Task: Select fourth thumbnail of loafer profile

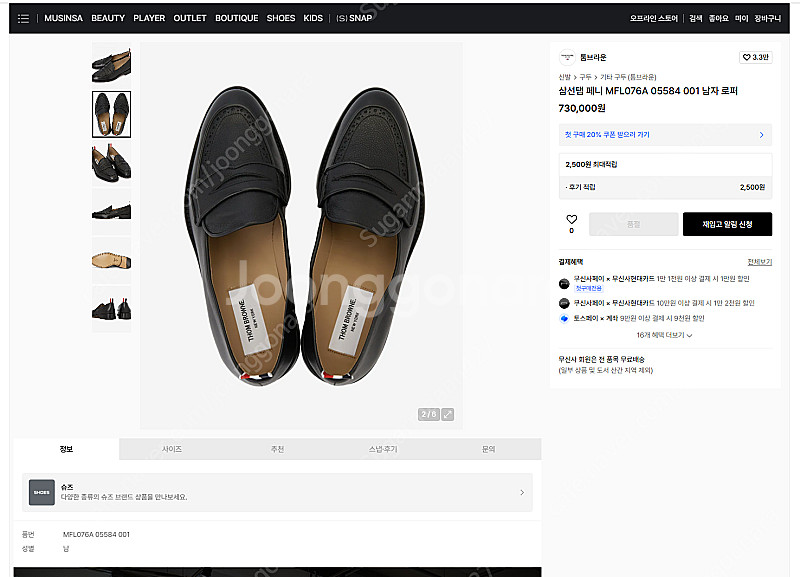Action: 111,211
